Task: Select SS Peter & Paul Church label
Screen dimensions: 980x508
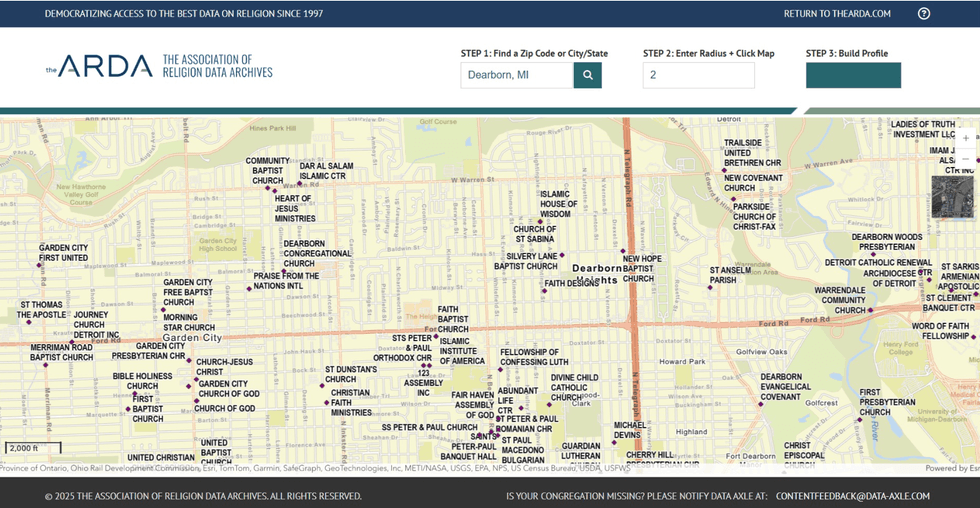Action: pyautogui.click(x=429, y=427)
